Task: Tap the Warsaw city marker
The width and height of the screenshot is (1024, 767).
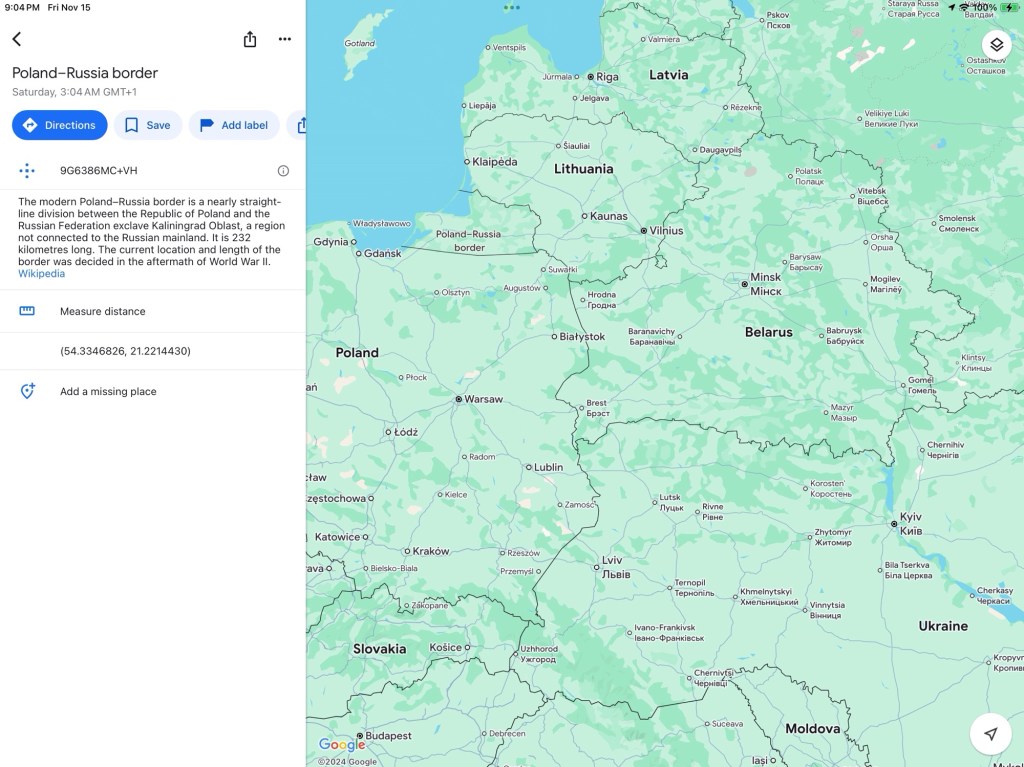Action: pos(459,399)
